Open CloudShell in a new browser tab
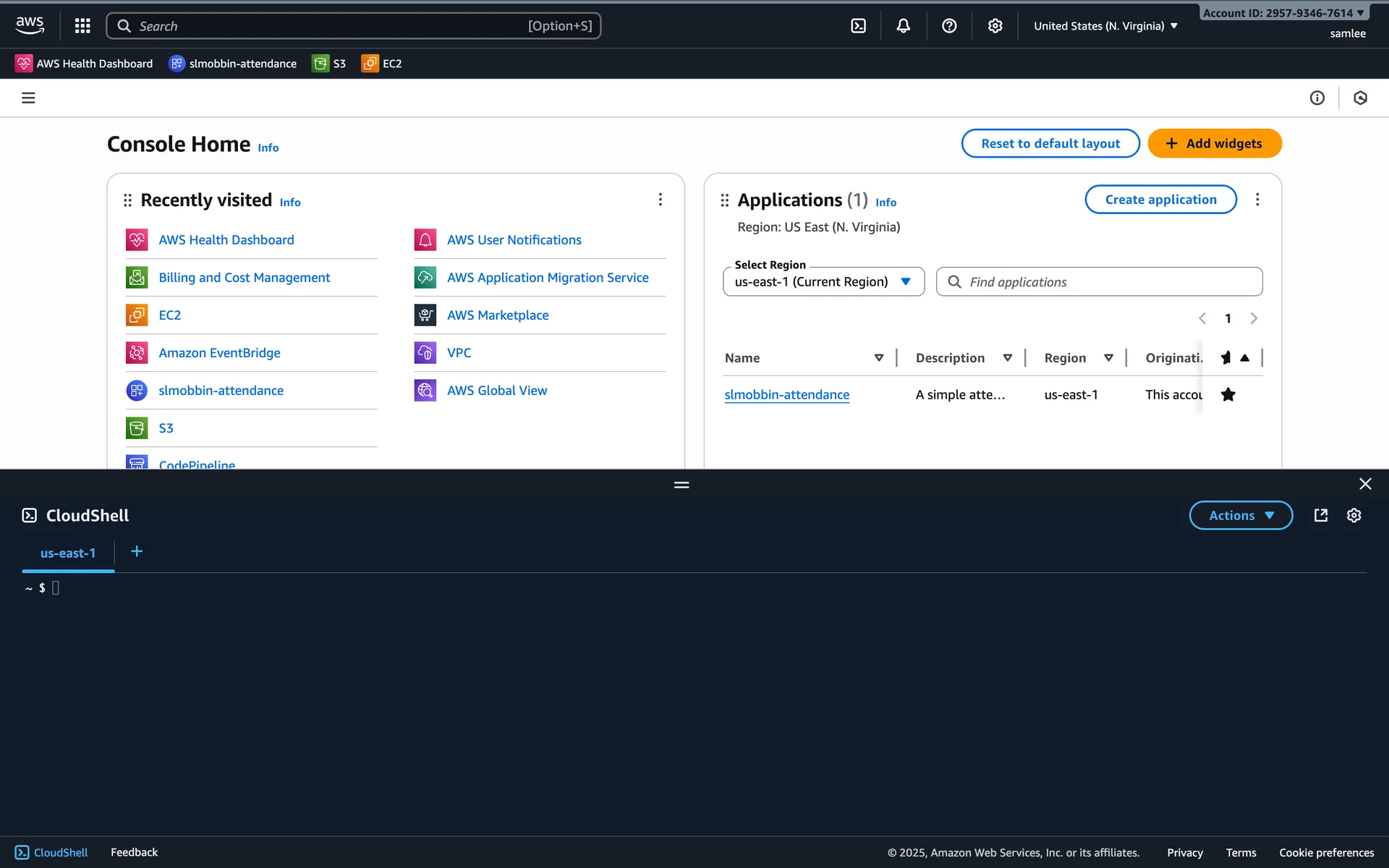The width and height of the screenshot is (1389, 868). pyautogui.click(x=1320, y=515)
